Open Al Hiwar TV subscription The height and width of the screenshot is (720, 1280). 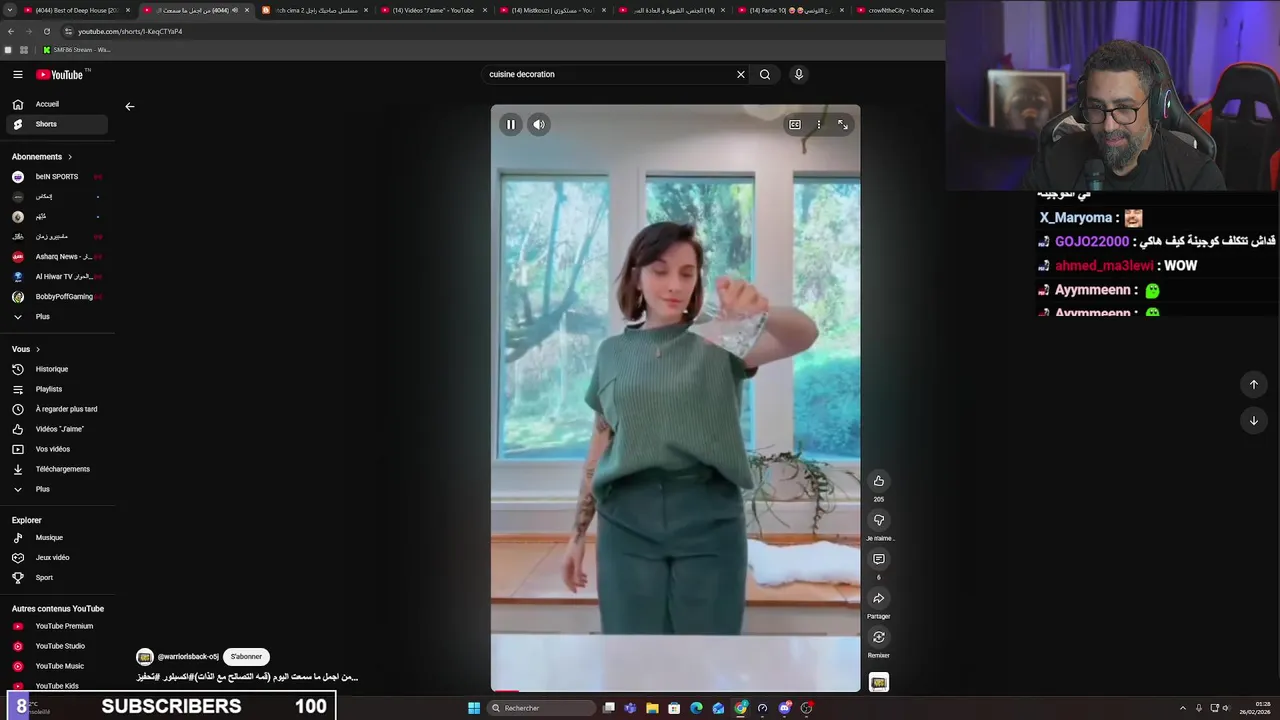[57, 277]
